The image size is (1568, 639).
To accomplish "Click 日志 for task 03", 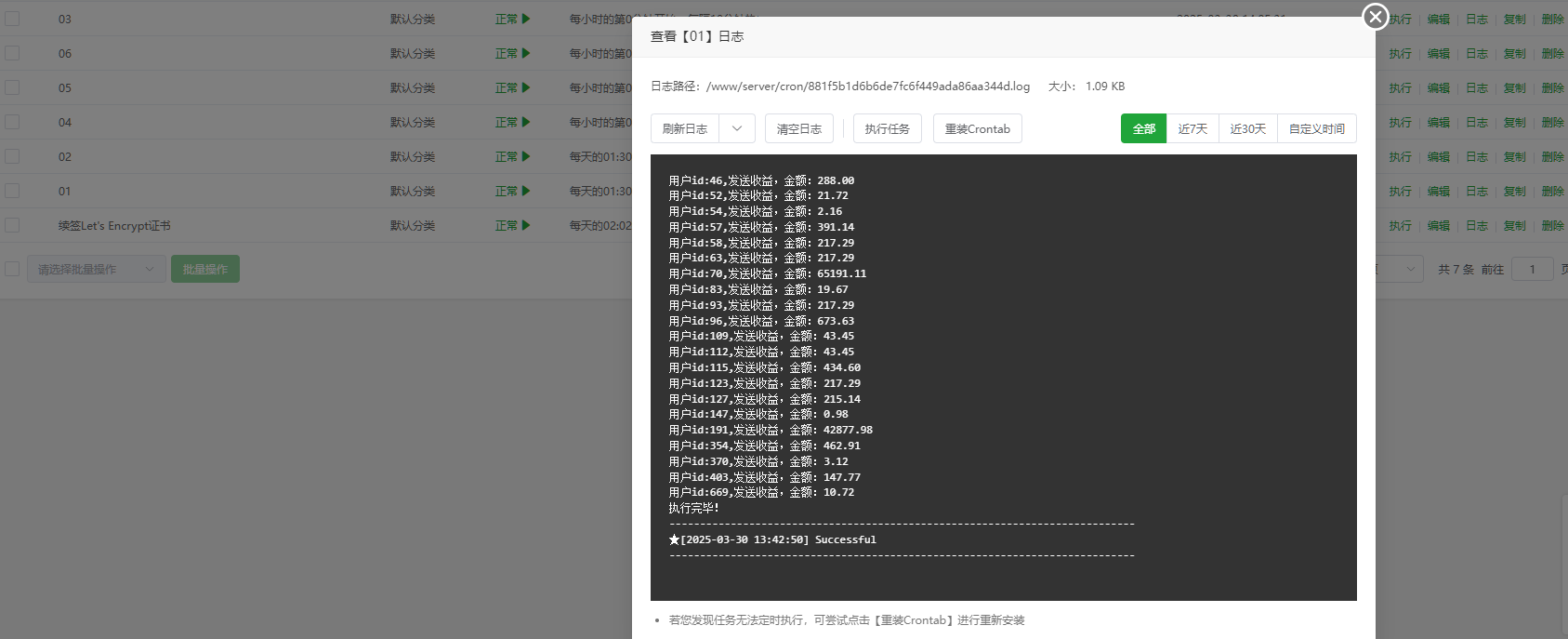I will click(1477, 19).
